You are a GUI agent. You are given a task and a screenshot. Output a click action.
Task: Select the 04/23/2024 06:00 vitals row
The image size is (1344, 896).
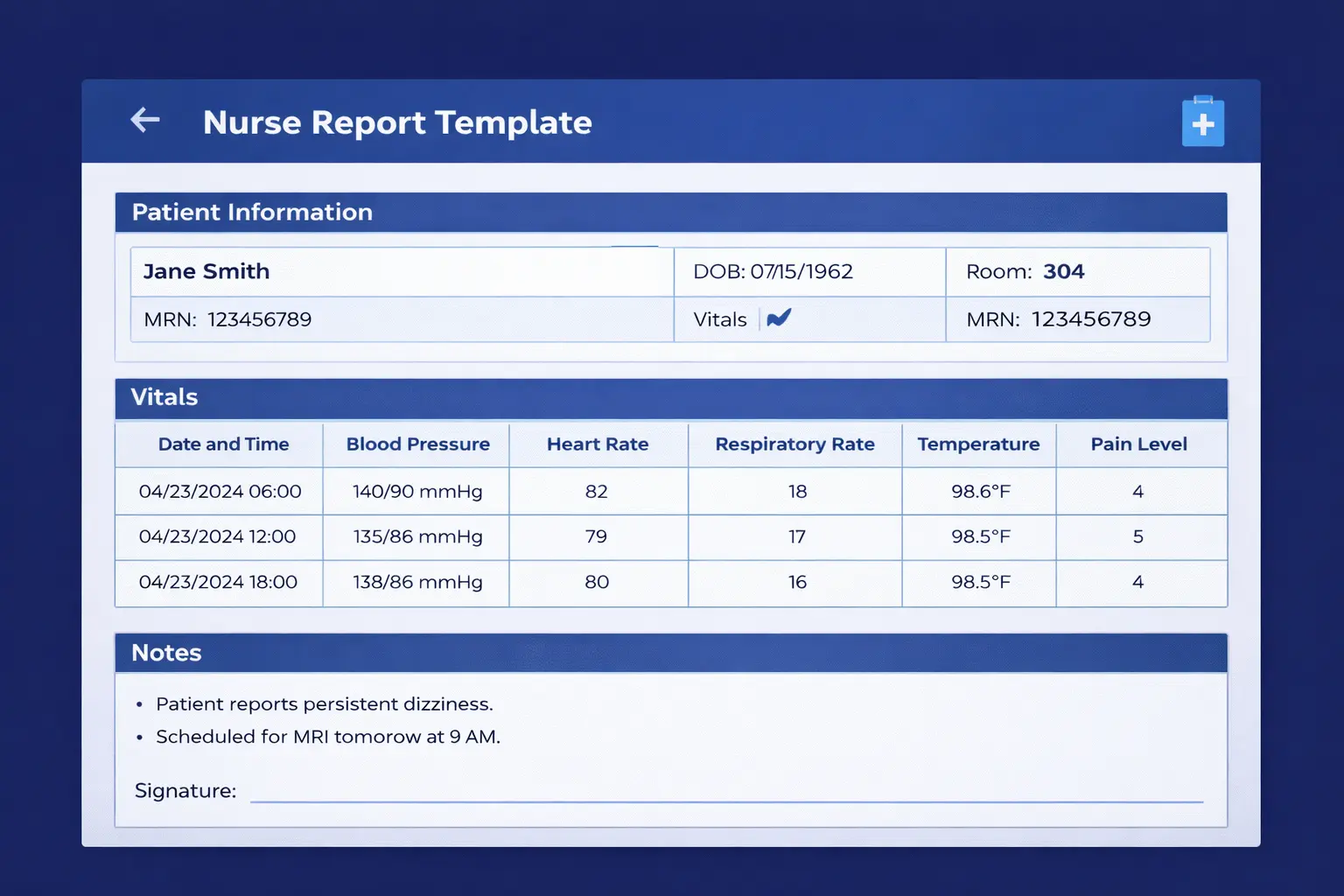point(220,492)
